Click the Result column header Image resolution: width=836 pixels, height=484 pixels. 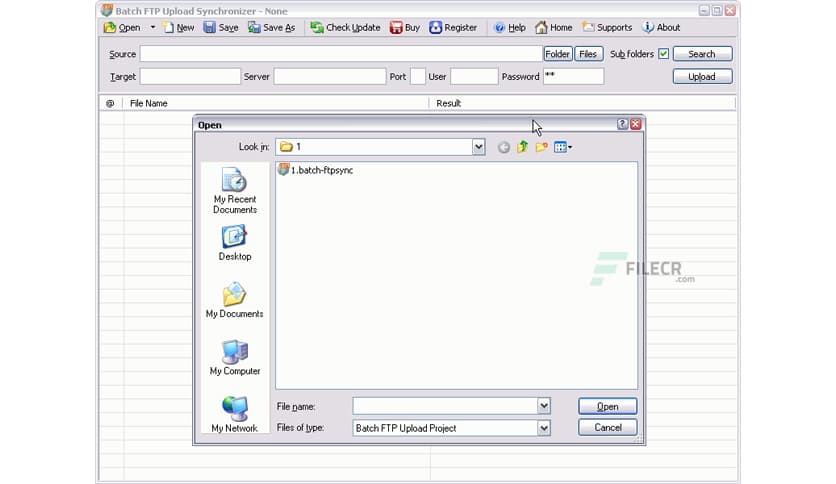coord(582,103)
